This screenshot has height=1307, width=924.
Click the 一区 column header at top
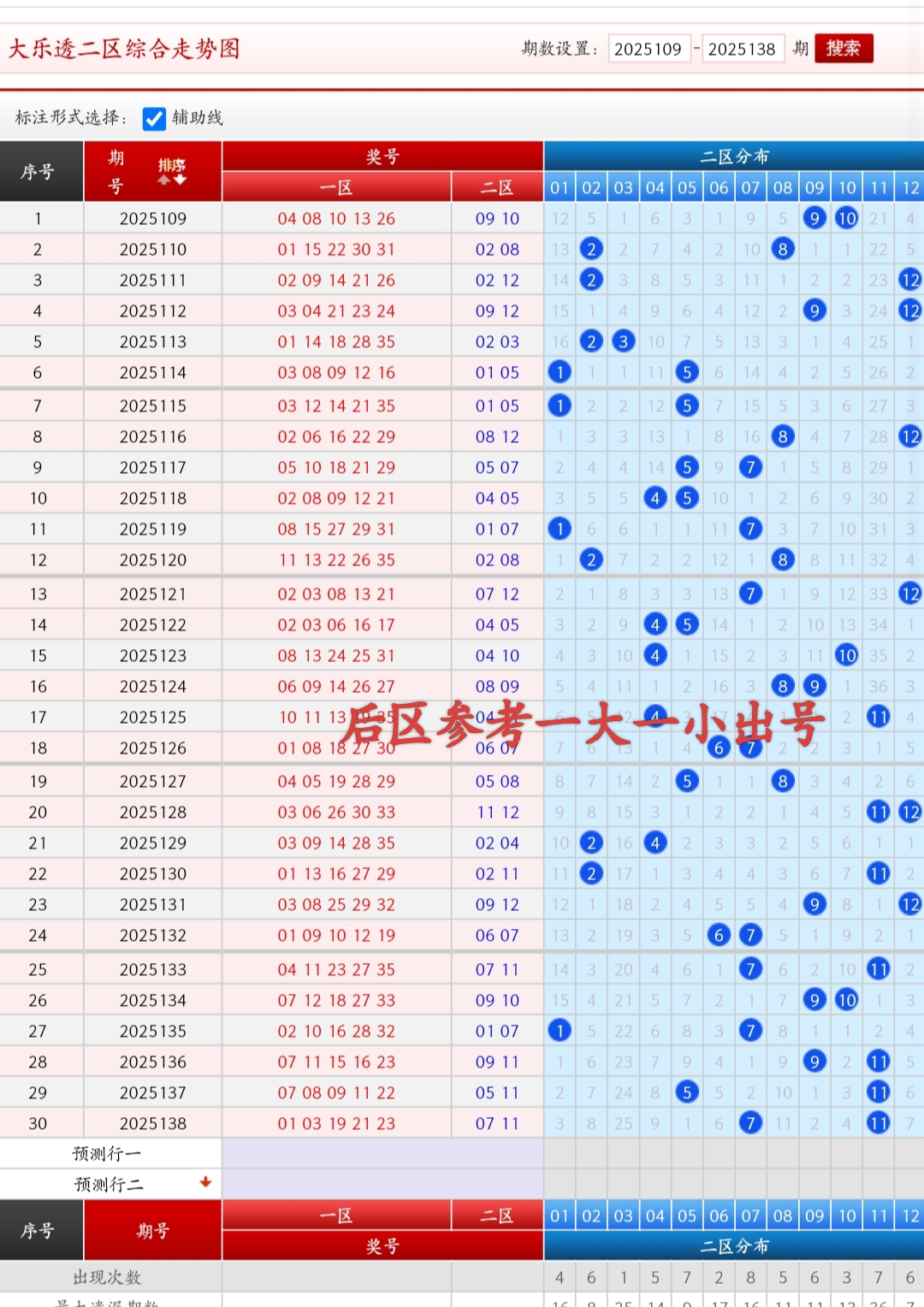[336, 187]
